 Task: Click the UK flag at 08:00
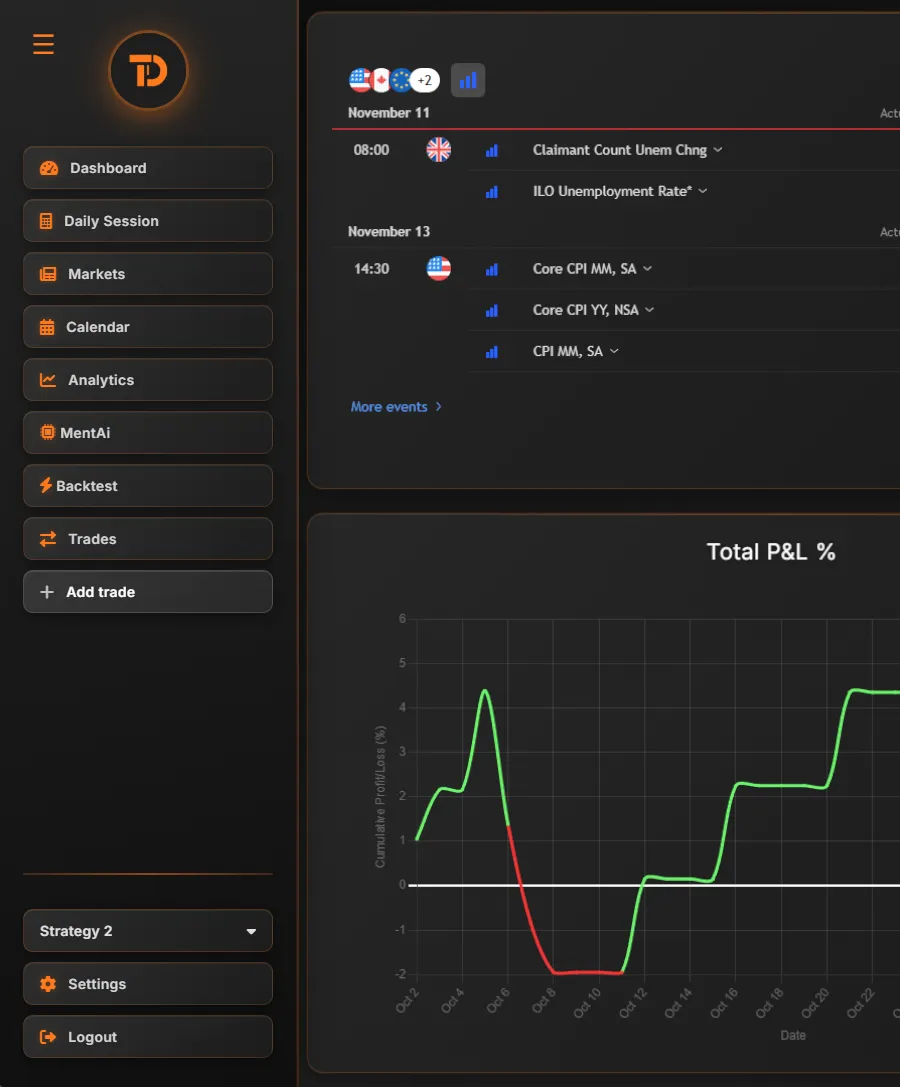pos(438,150)
